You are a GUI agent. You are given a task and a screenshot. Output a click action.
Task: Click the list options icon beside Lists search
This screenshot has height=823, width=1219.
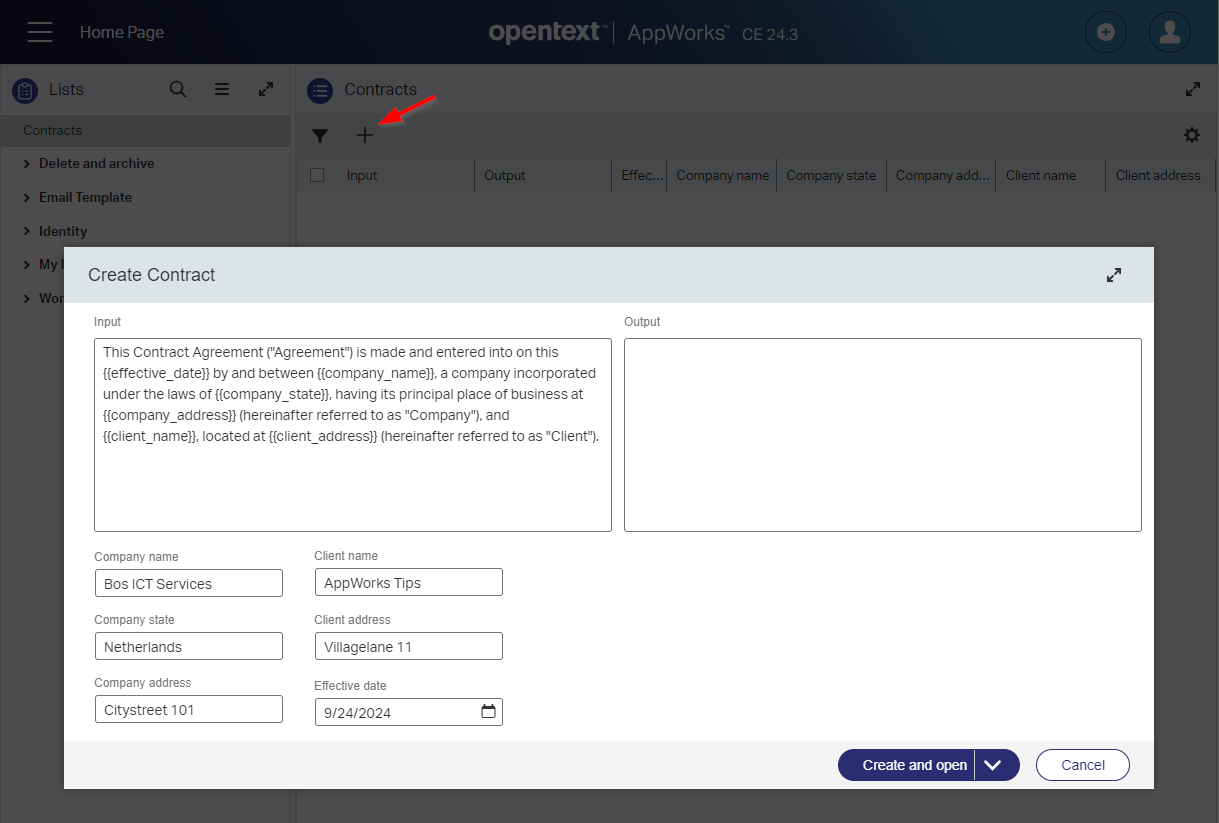pos(222,89)
